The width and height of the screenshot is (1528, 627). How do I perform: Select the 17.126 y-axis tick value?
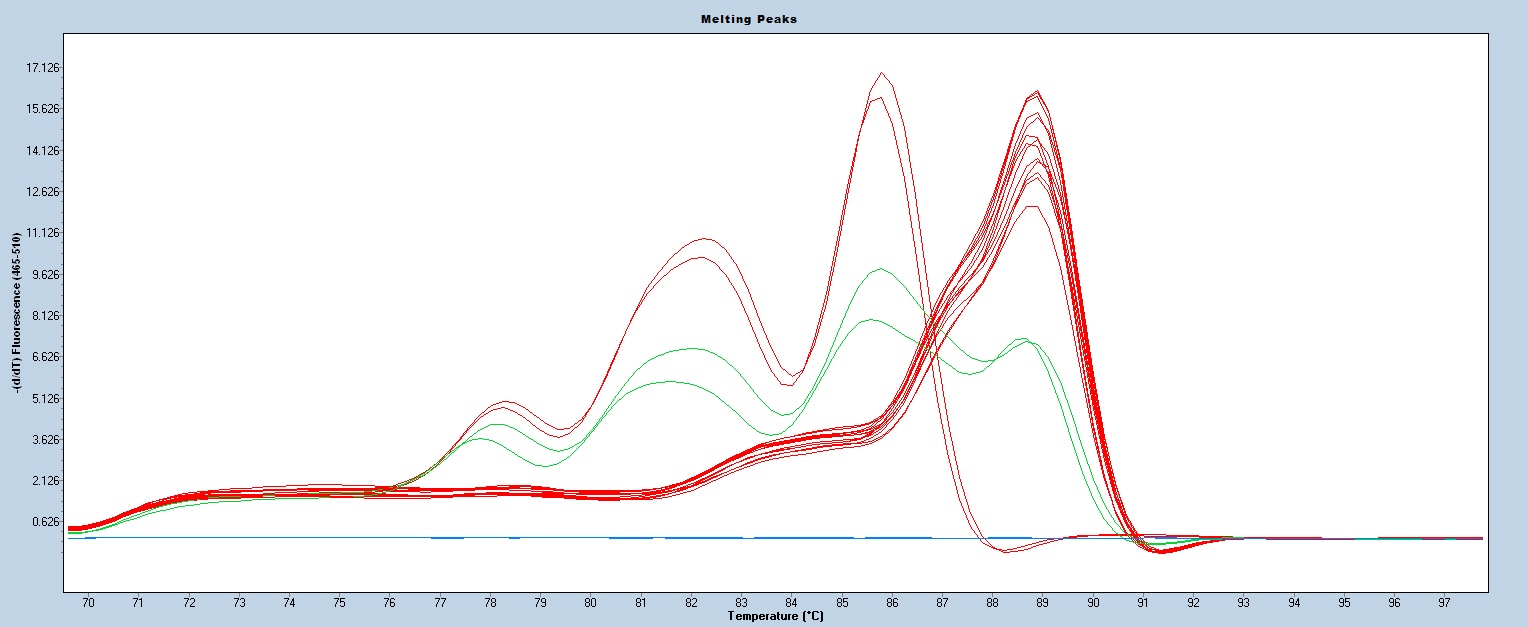[43, 68]
